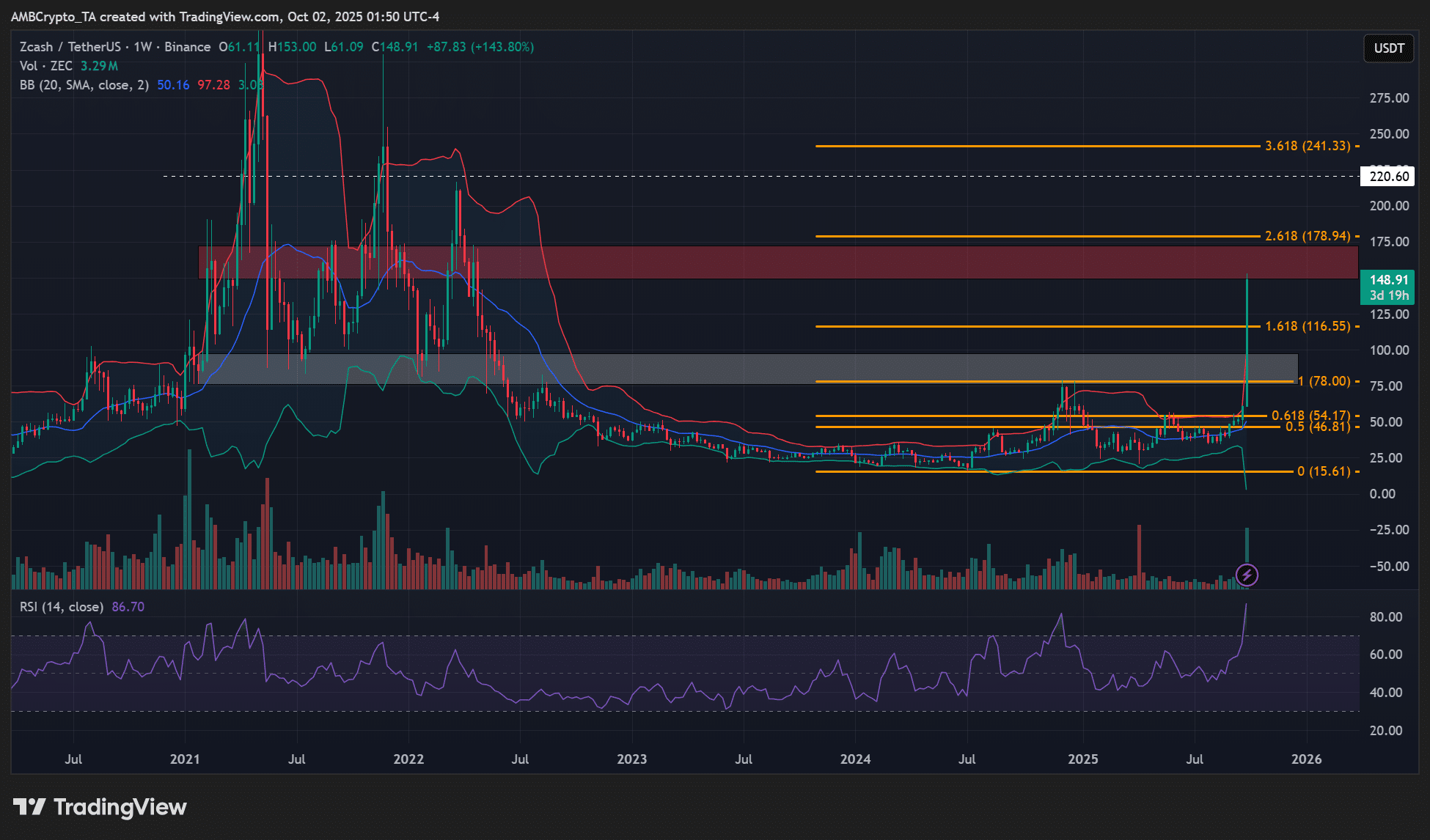Image resolution: width=1430 pixels, height=840 pixels.
Task: Click the BB (20, SMA, close, 2) indicator label
Action: coord(84,85)
